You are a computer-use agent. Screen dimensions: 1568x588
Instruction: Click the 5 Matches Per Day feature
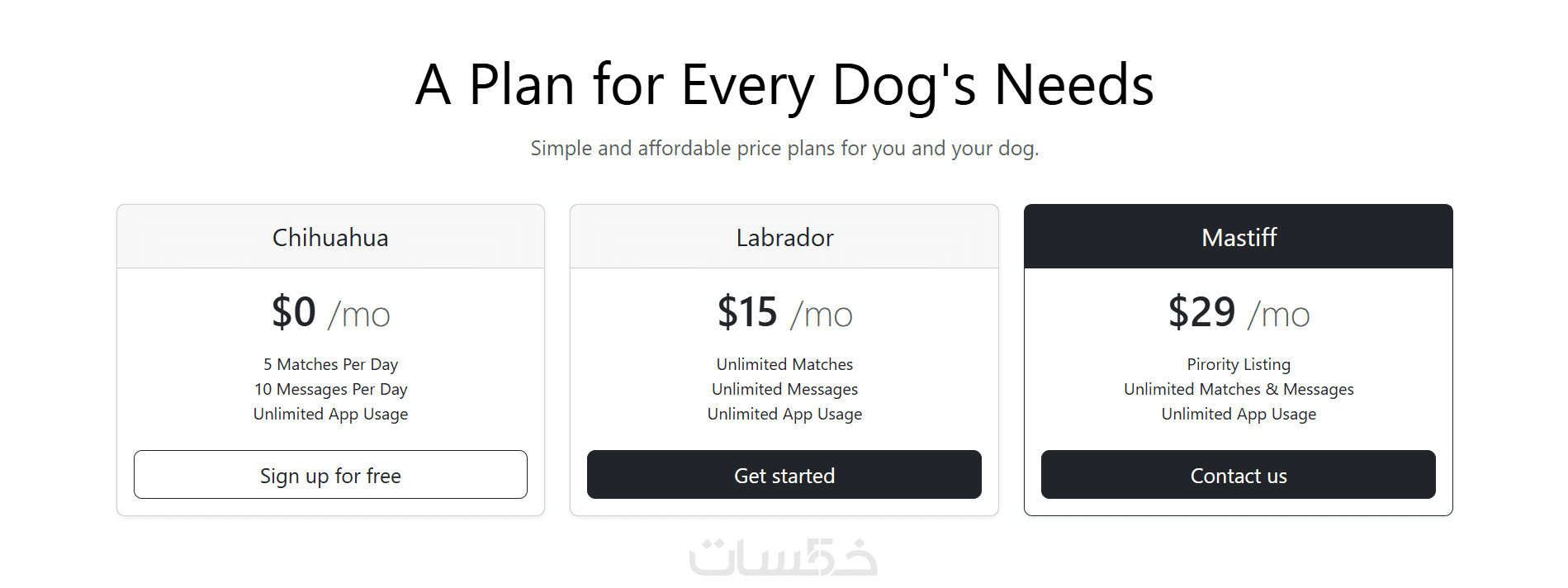[330, 364]
